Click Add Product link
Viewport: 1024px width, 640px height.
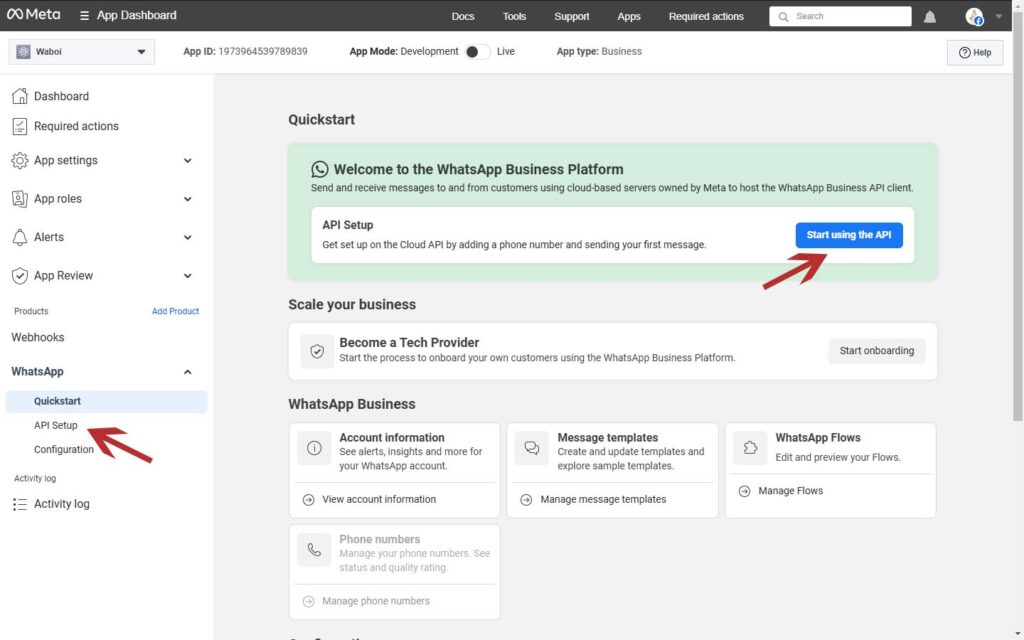(x=175, y=312)
